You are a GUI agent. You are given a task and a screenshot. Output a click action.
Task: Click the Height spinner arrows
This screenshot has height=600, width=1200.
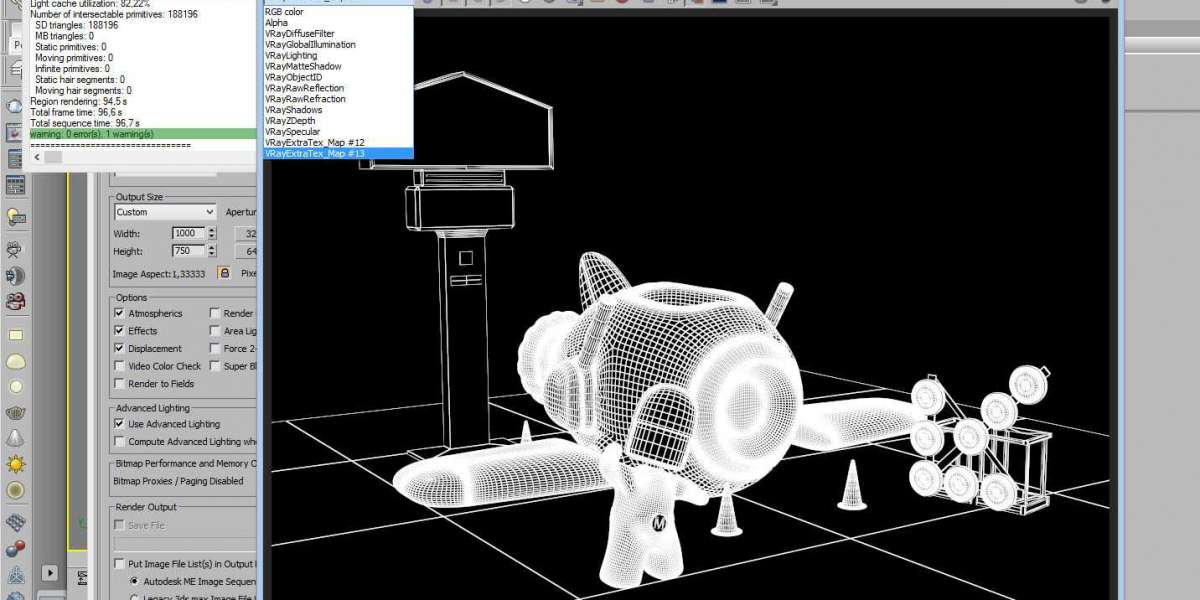211,251
